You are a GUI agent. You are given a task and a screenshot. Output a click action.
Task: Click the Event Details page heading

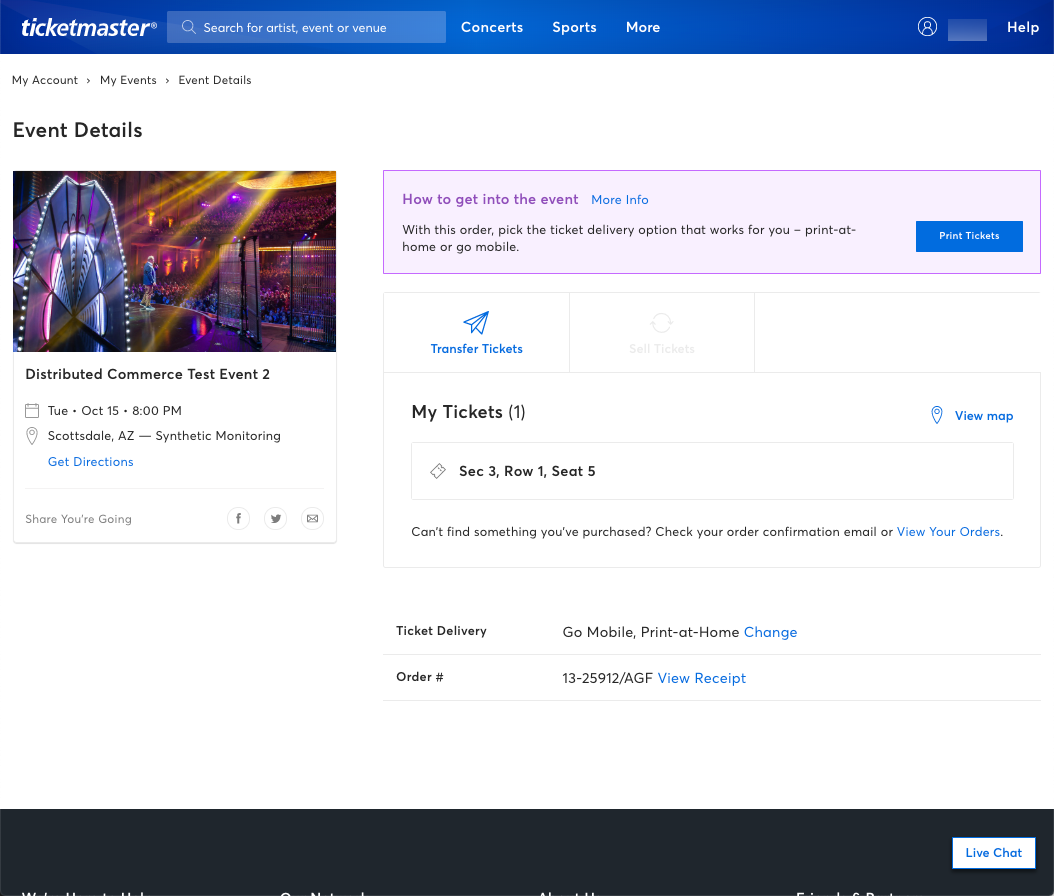tap(78, 130)
